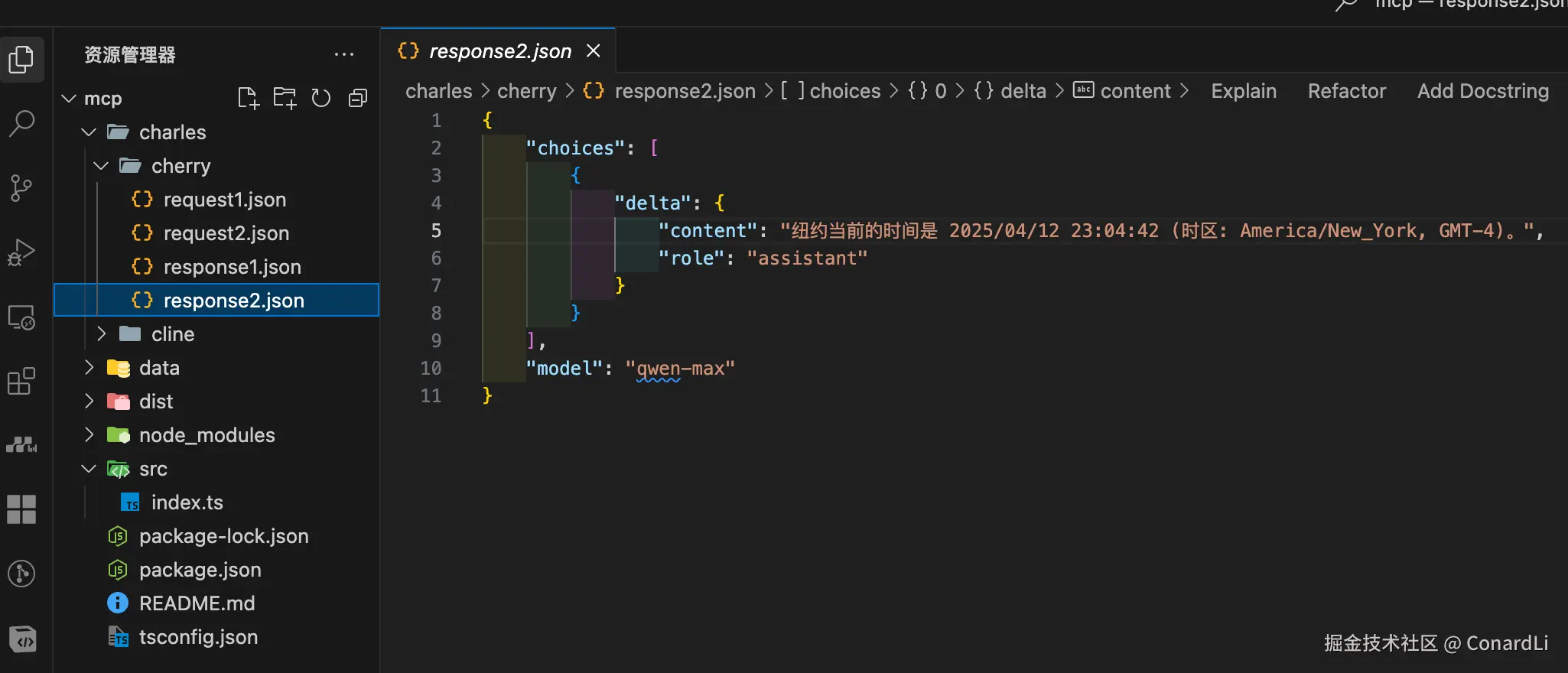Open Remote Explorer in activity bar
This screenshot has width=1568, height=673.
click(x=21, y=317)
